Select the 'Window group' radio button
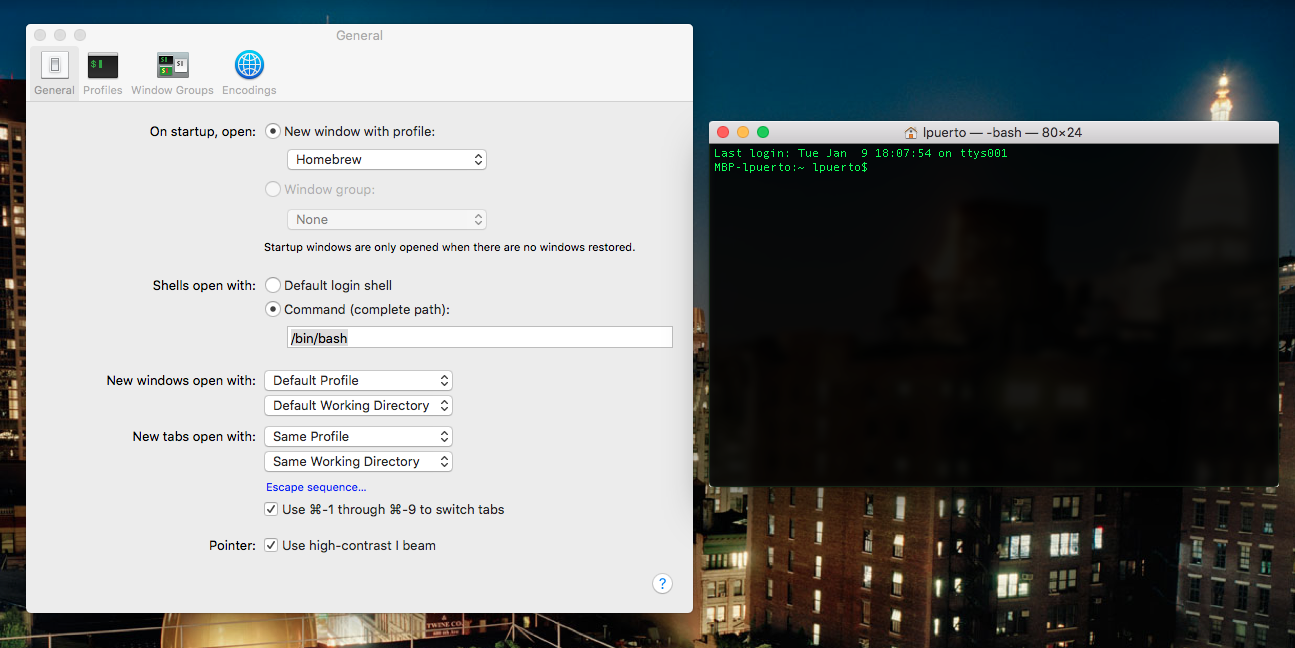This screenshot has width=1295, height=648. coord(273,189)
